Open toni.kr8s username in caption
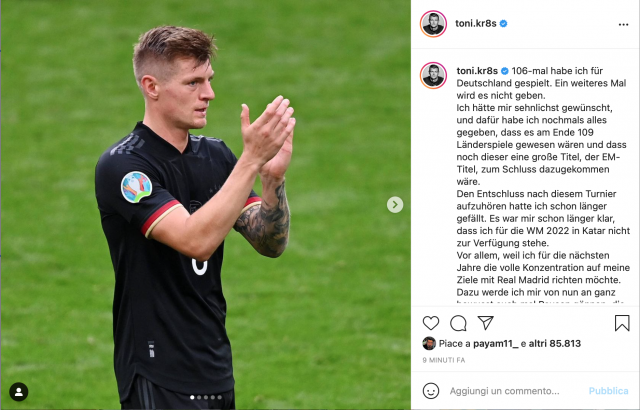 pyautogui.click(x=477, y=71)
